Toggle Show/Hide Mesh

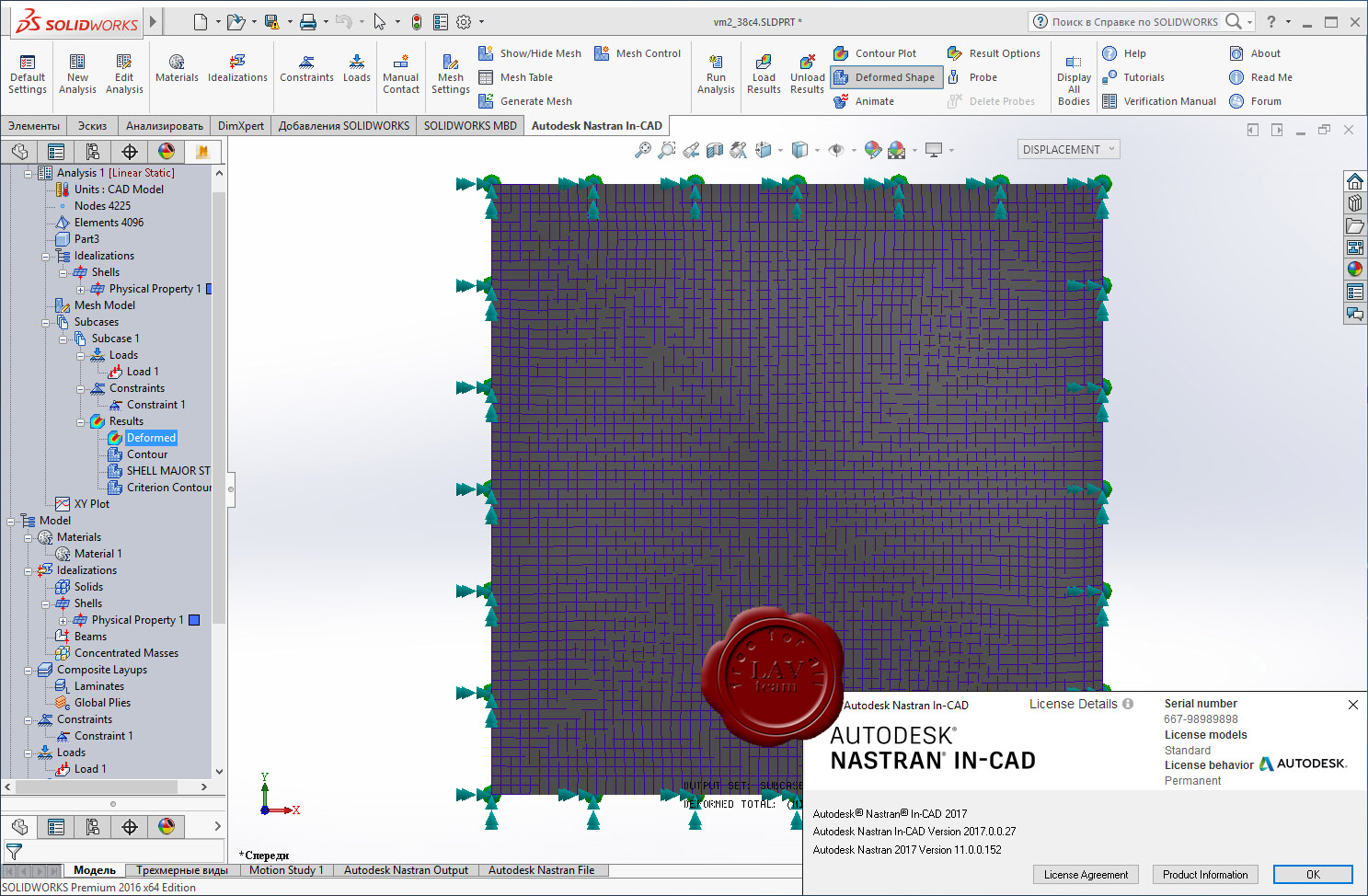click(x=530, y=53)
